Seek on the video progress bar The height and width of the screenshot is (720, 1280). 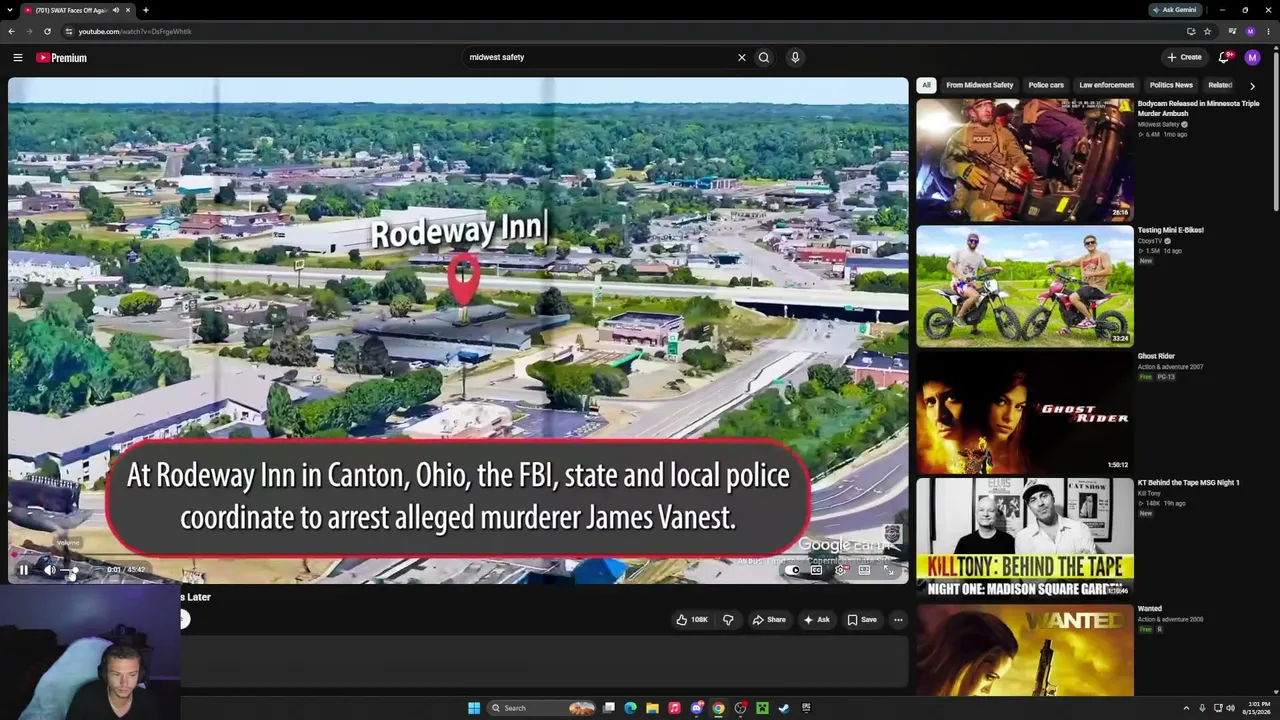coord(458,553)
